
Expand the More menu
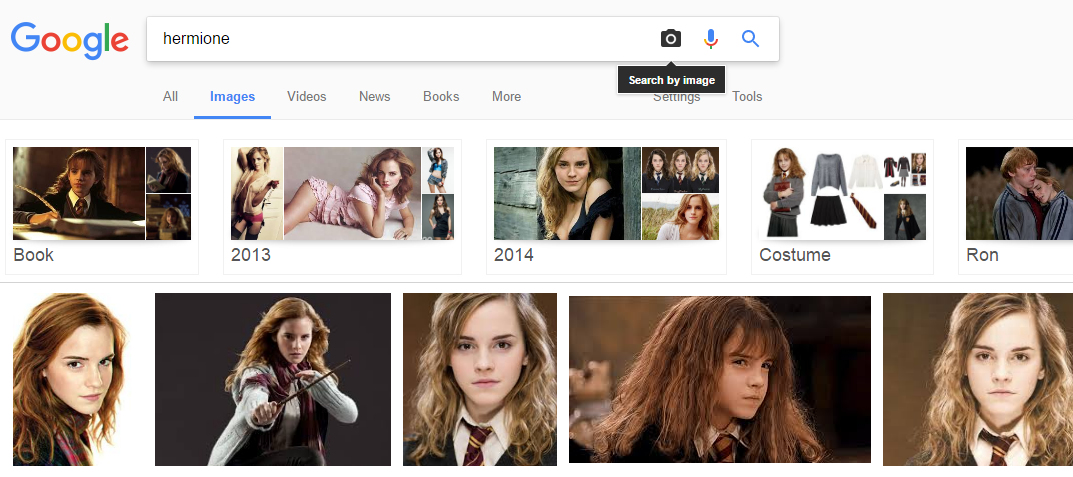(x=506, y=97)
